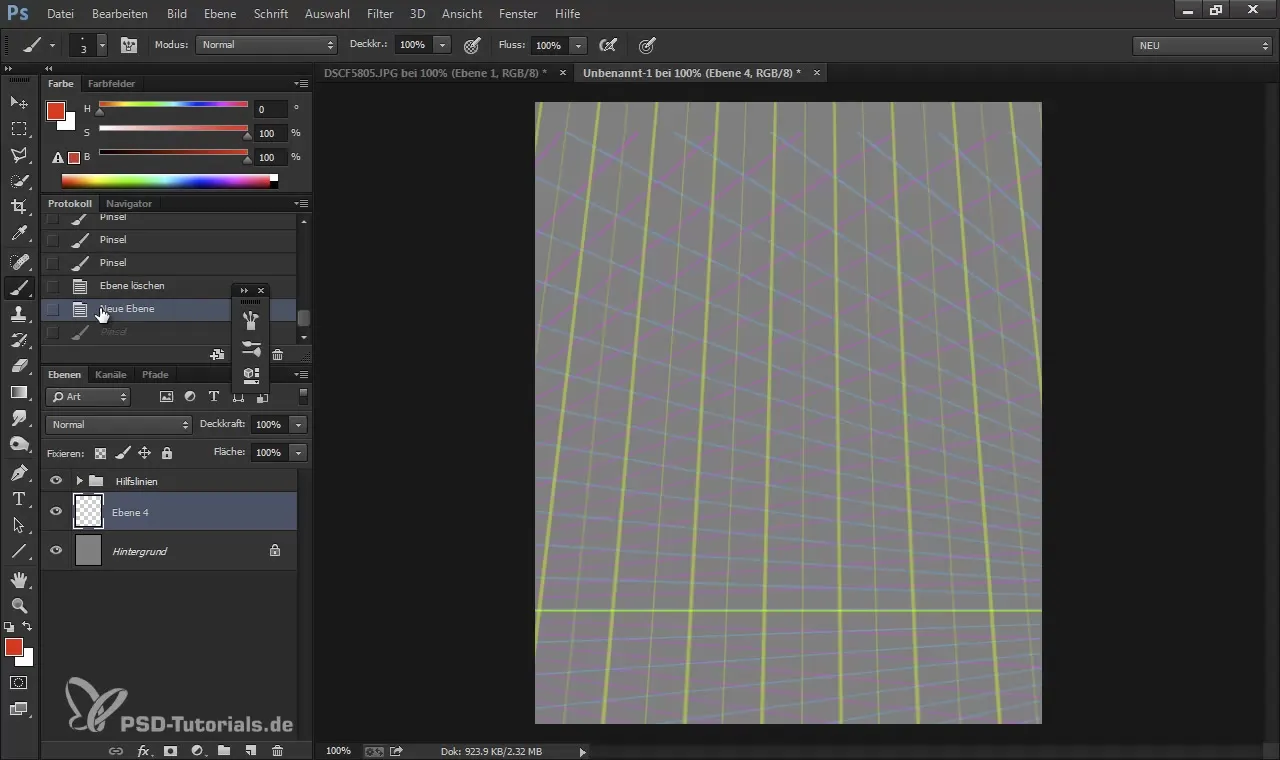Select the Zoom magnifier tool
The image size is (1280, 760).
pos(19,606)
